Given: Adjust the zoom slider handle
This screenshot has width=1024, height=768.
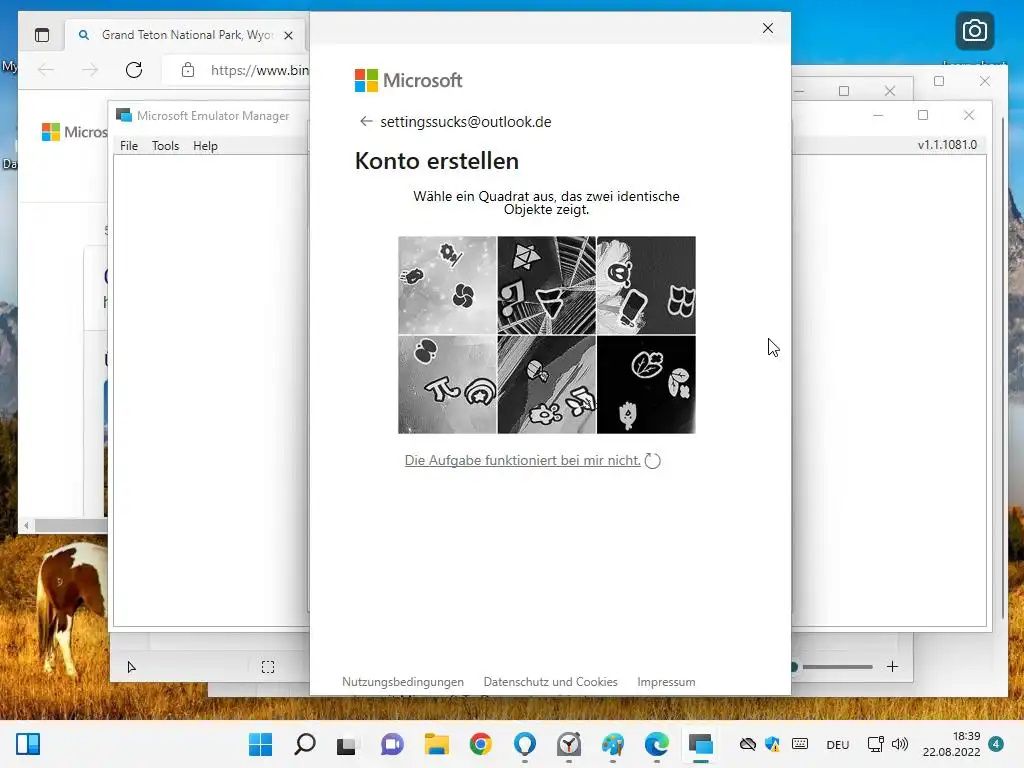Looking at the screenshot, I should [794, 667].
